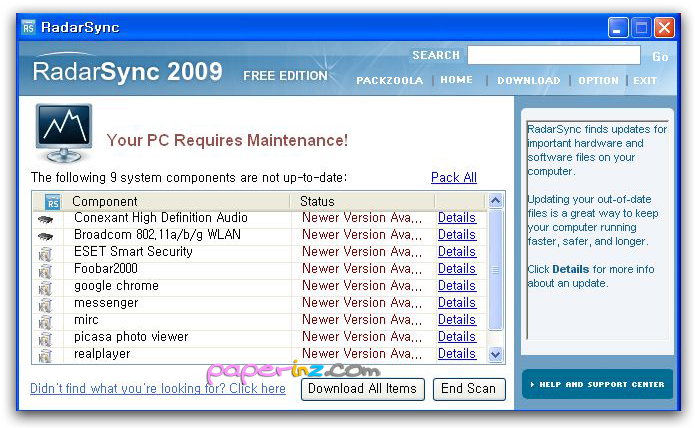The width and height of the screenshot is (695, 428).
Task: Open the PACKZOOLA menu item
Action: (x=390, y=81)
